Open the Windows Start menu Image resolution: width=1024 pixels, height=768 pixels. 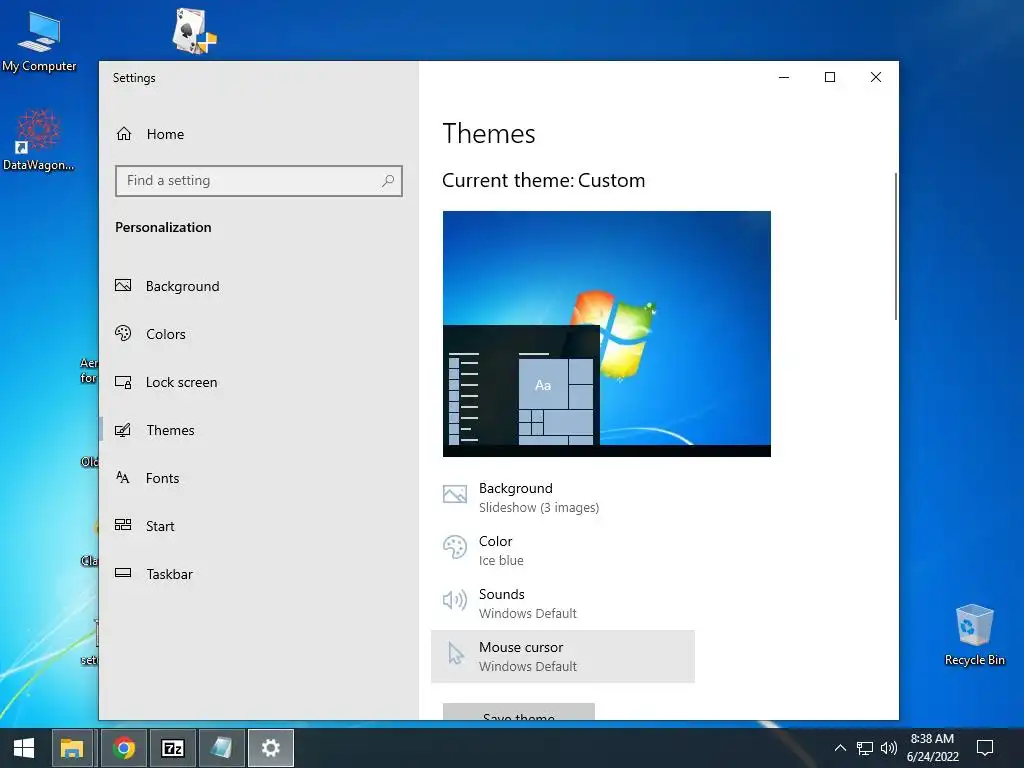point(24,748)
